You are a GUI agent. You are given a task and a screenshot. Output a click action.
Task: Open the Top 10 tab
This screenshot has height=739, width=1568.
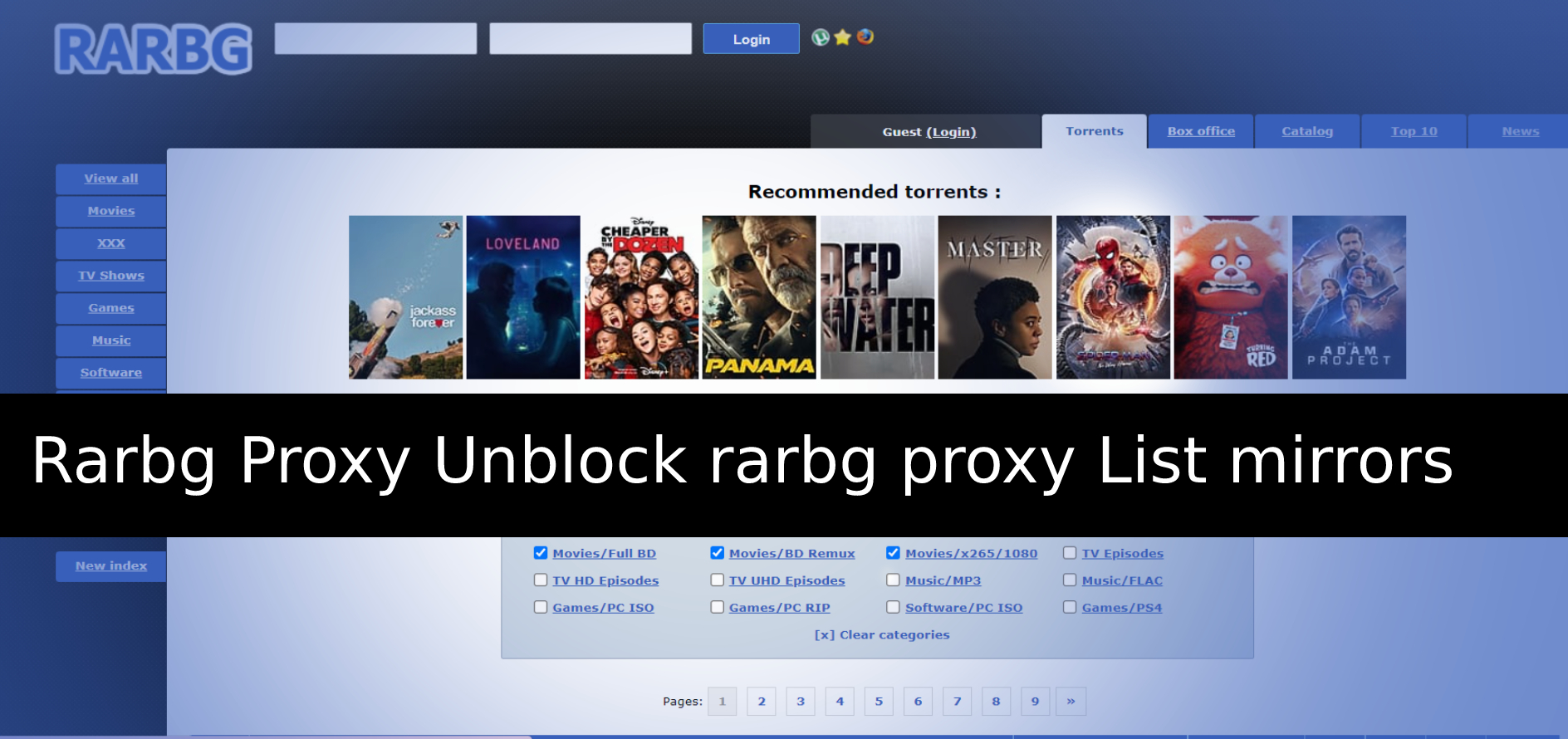pos(1414,131)
